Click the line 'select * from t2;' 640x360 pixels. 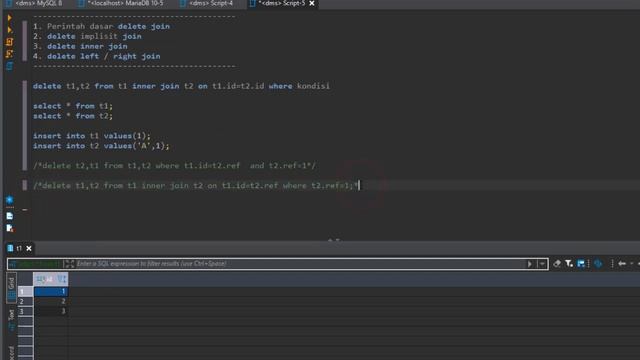coord(73,116)
